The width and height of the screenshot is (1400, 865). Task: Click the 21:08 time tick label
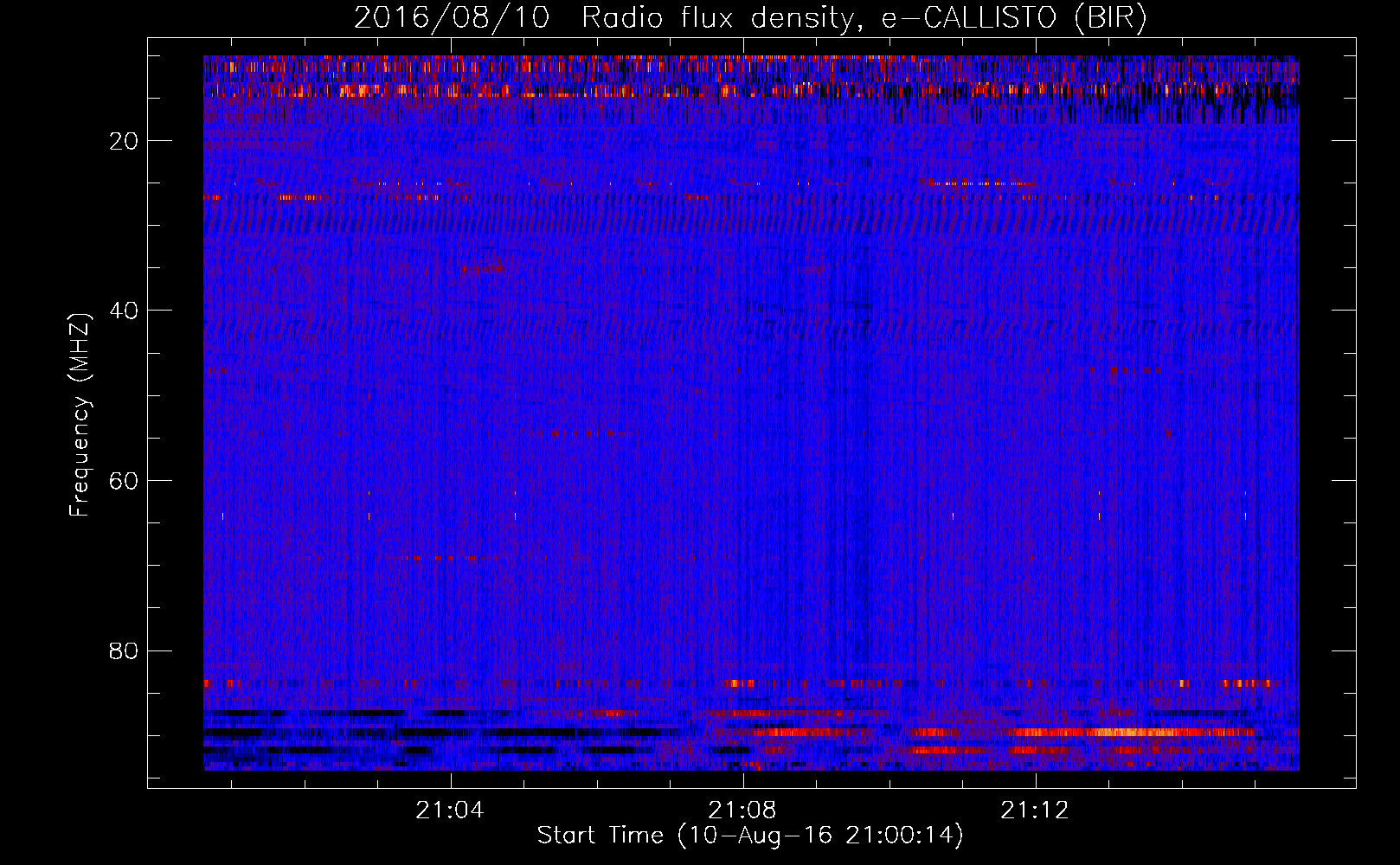point(742,811)
